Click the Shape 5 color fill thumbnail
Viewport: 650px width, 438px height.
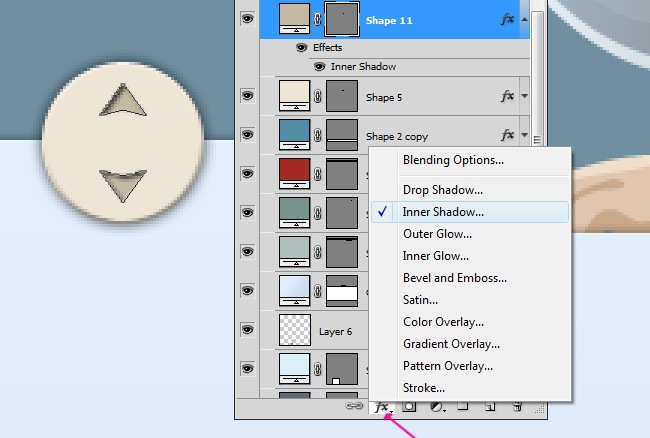[295, 96]
